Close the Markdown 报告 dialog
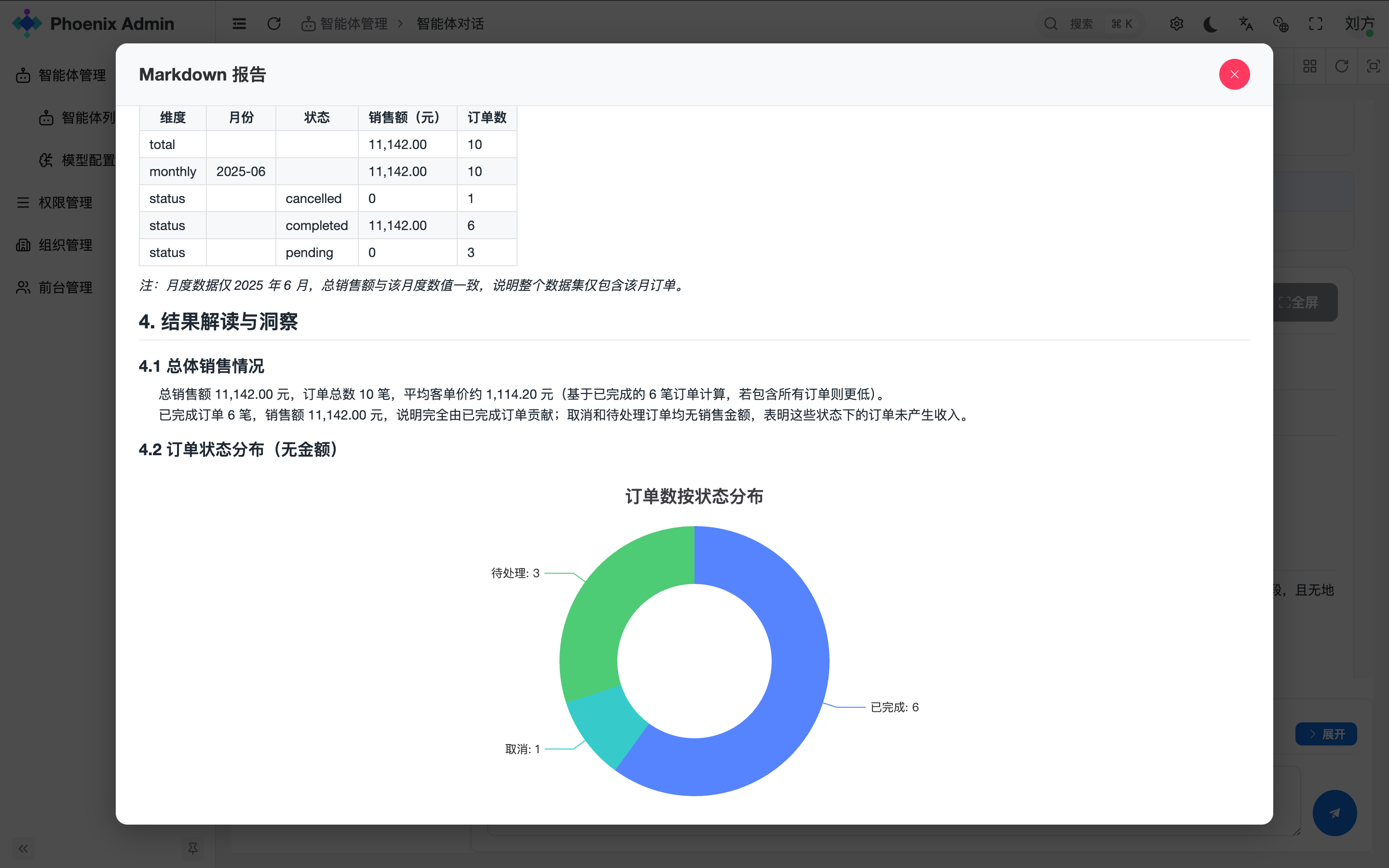This screenshot has height=868, width=1389. pyautogui.click(x=1234, y=75)
